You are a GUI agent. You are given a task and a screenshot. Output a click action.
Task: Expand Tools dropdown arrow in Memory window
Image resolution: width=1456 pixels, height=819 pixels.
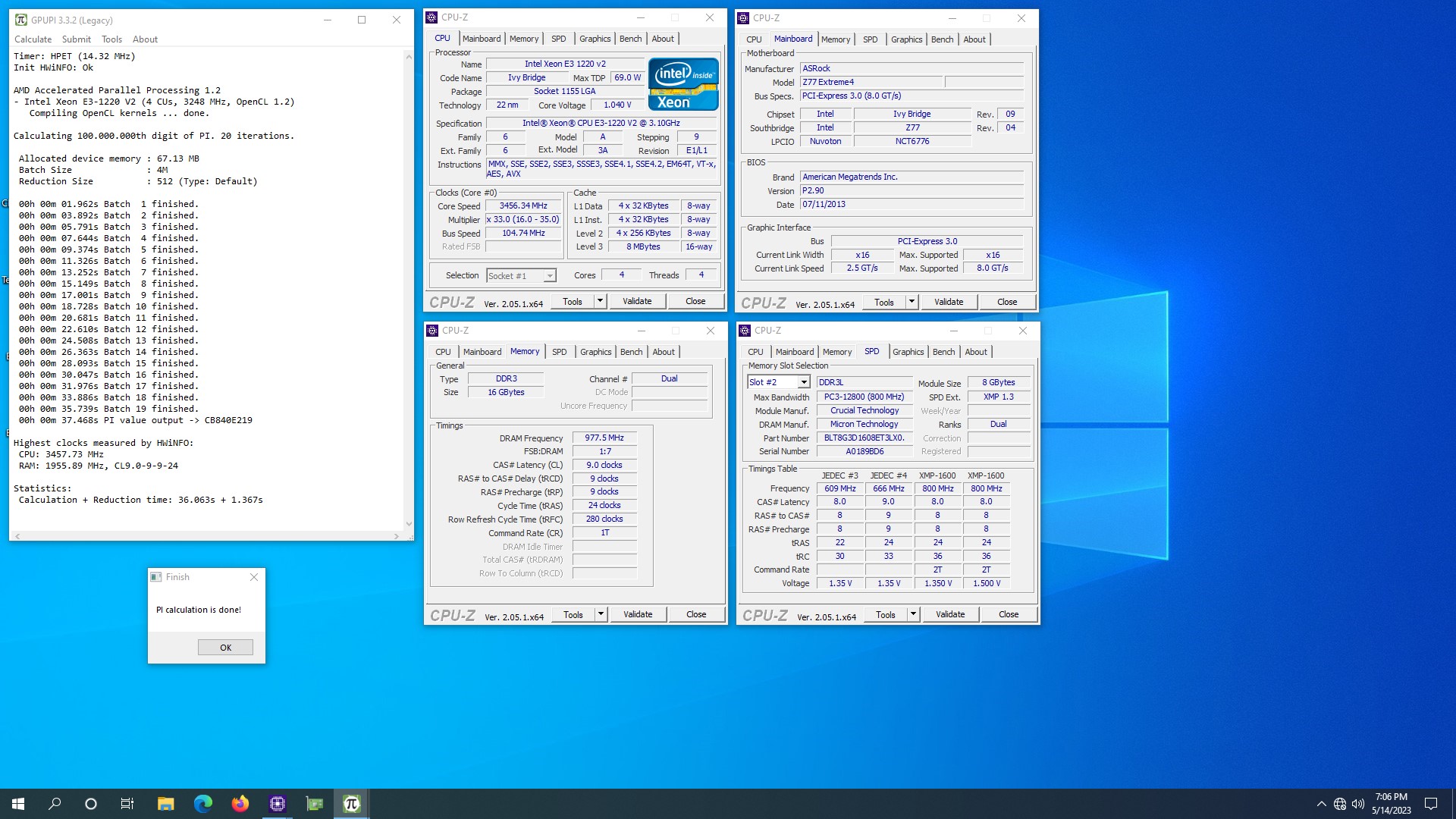click(x=601, y=614)
